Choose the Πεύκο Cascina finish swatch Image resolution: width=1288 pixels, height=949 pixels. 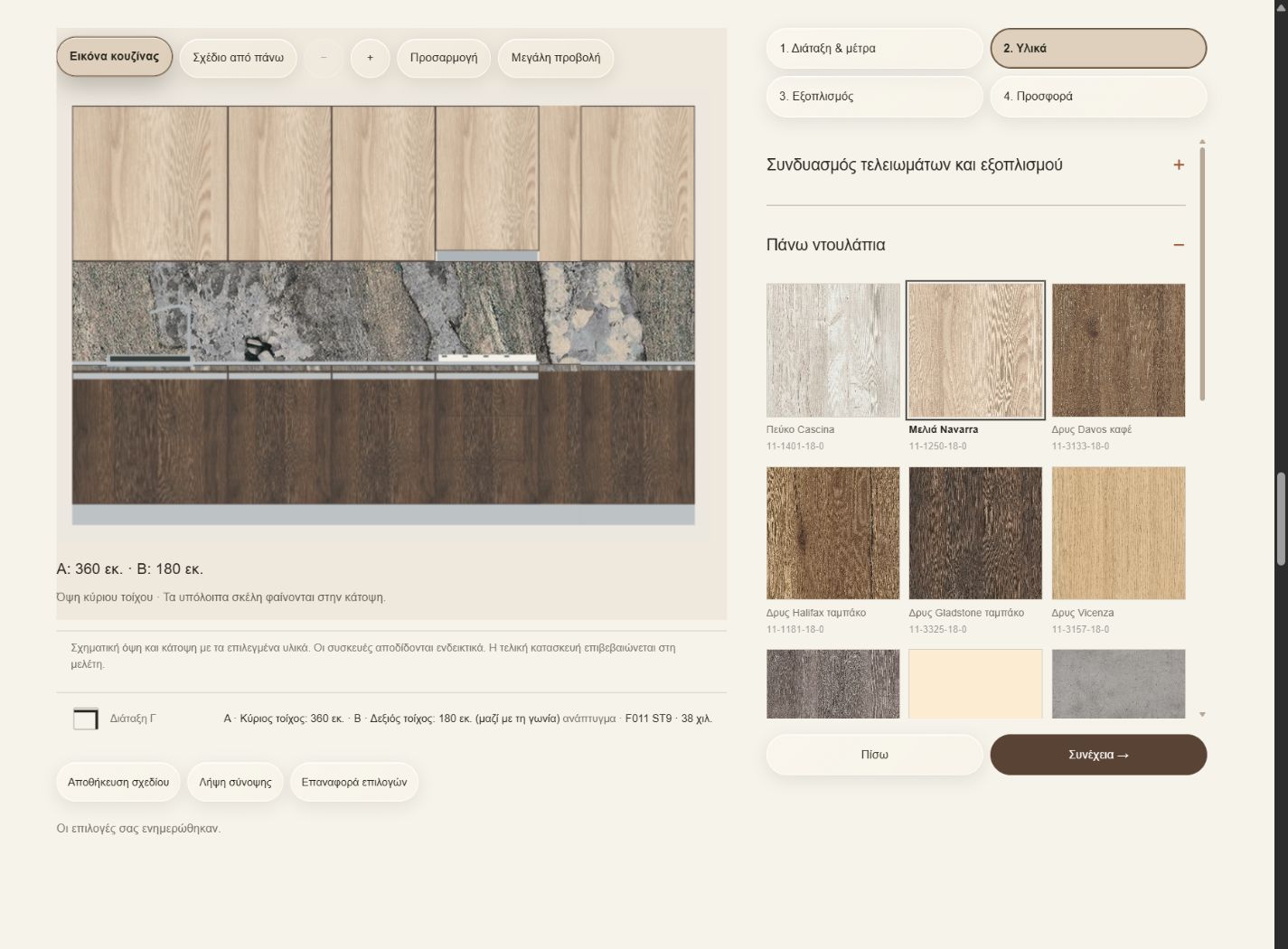pos(833,350)
